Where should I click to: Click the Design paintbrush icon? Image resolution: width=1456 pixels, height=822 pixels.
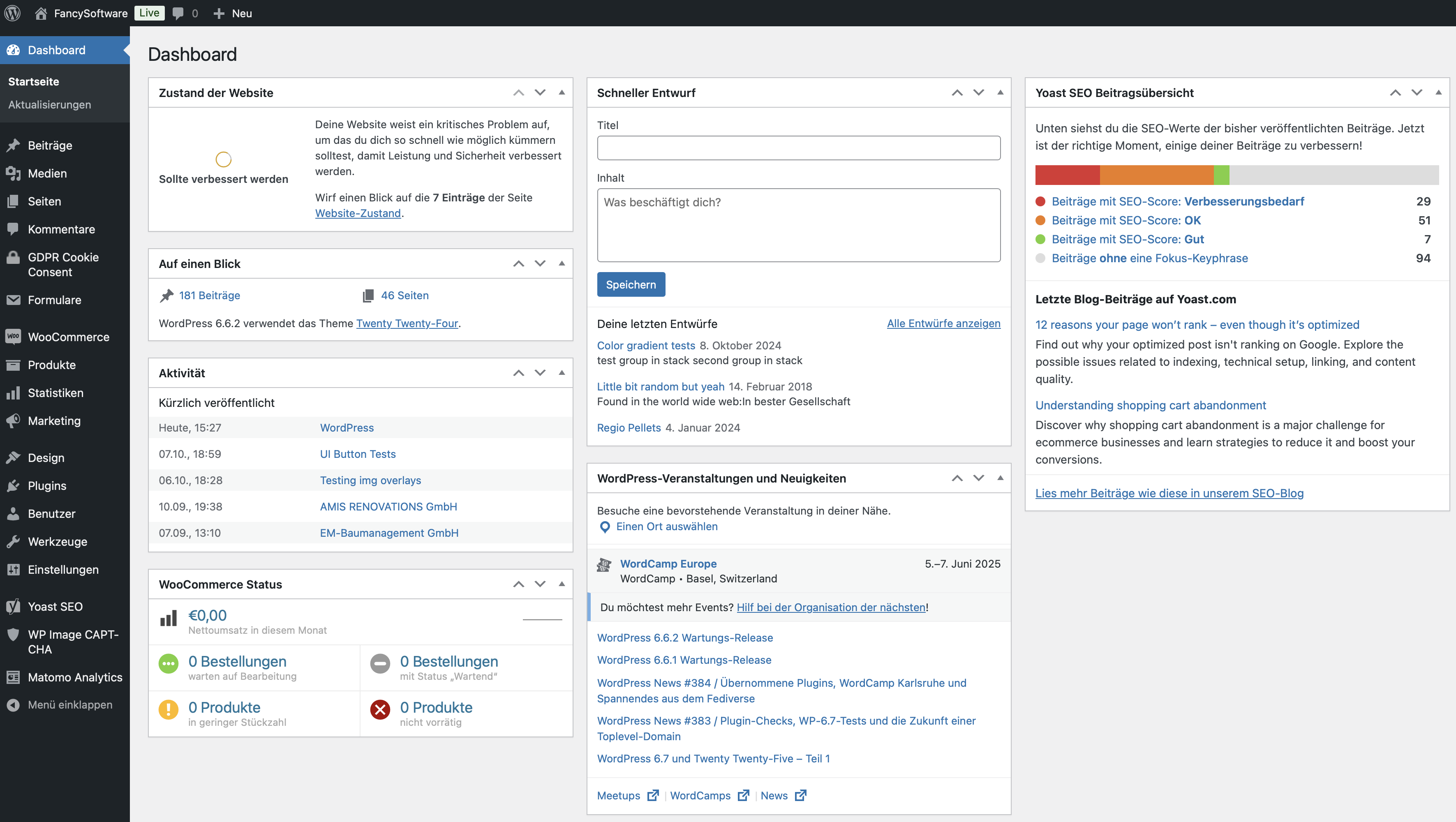coord(14,457)
